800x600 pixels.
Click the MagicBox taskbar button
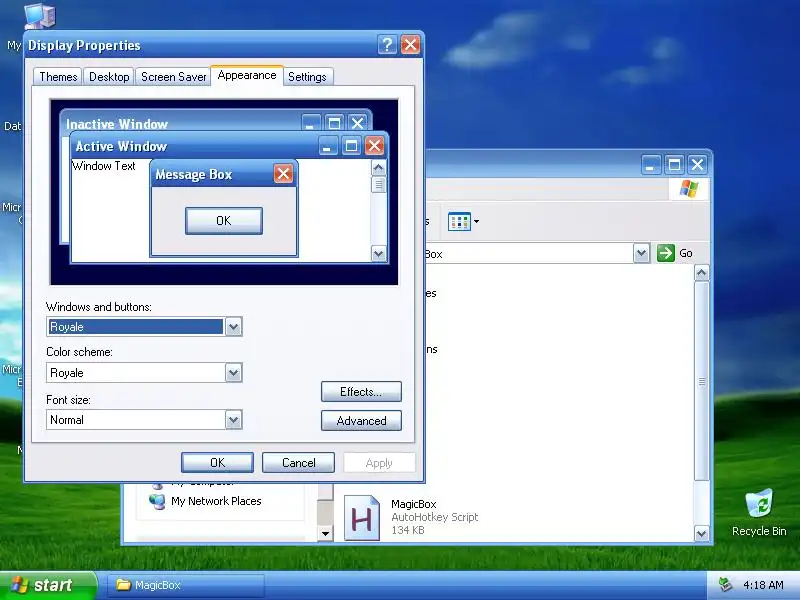[186, 585]
